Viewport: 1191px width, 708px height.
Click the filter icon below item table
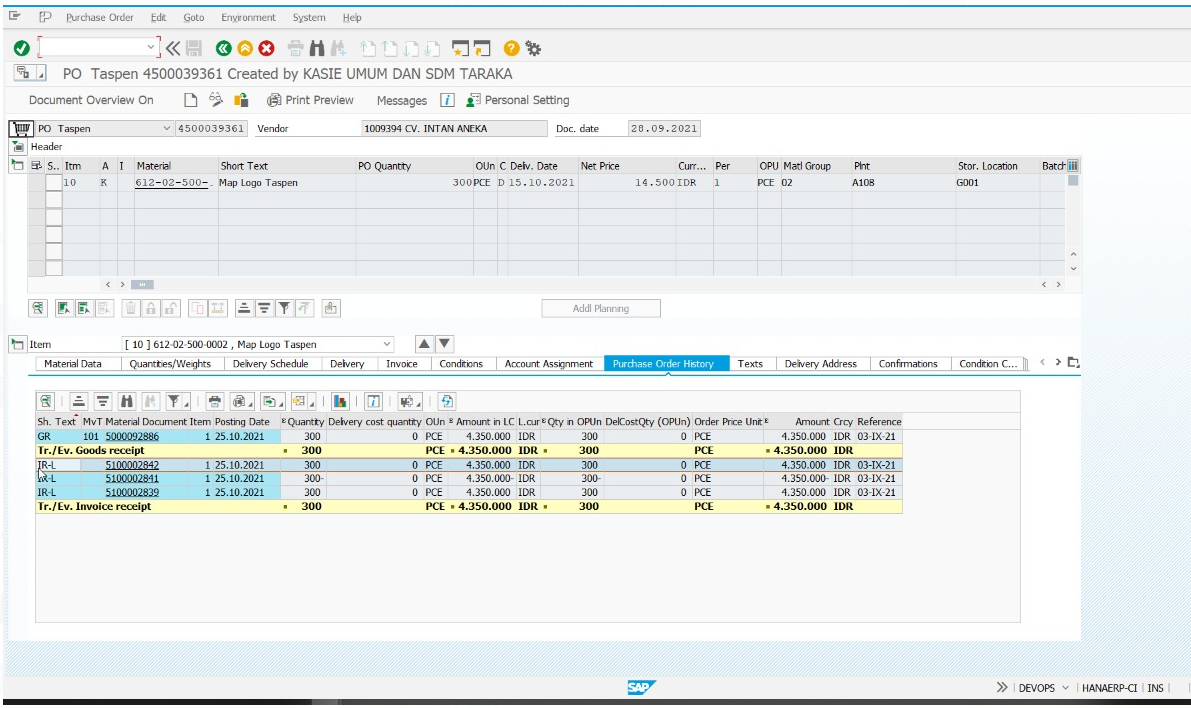(x=284, y=308)
